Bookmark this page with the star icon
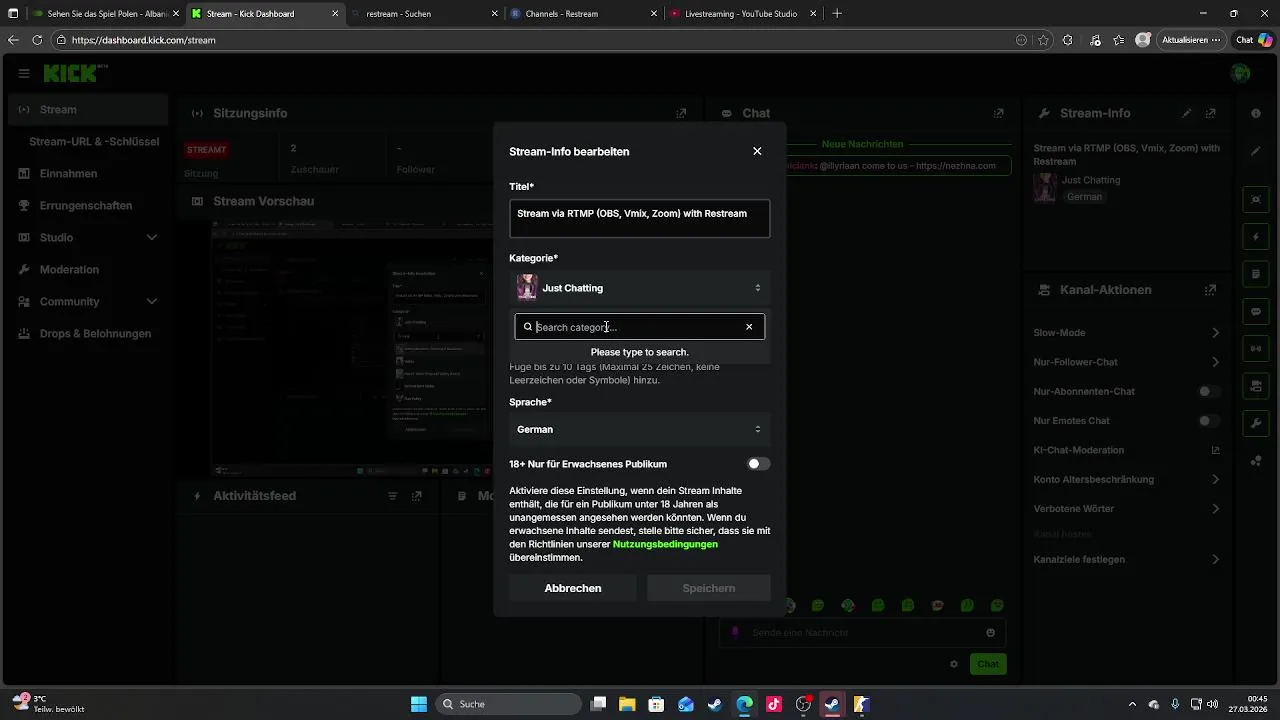1280x720 pixels. click(1044, 40)
